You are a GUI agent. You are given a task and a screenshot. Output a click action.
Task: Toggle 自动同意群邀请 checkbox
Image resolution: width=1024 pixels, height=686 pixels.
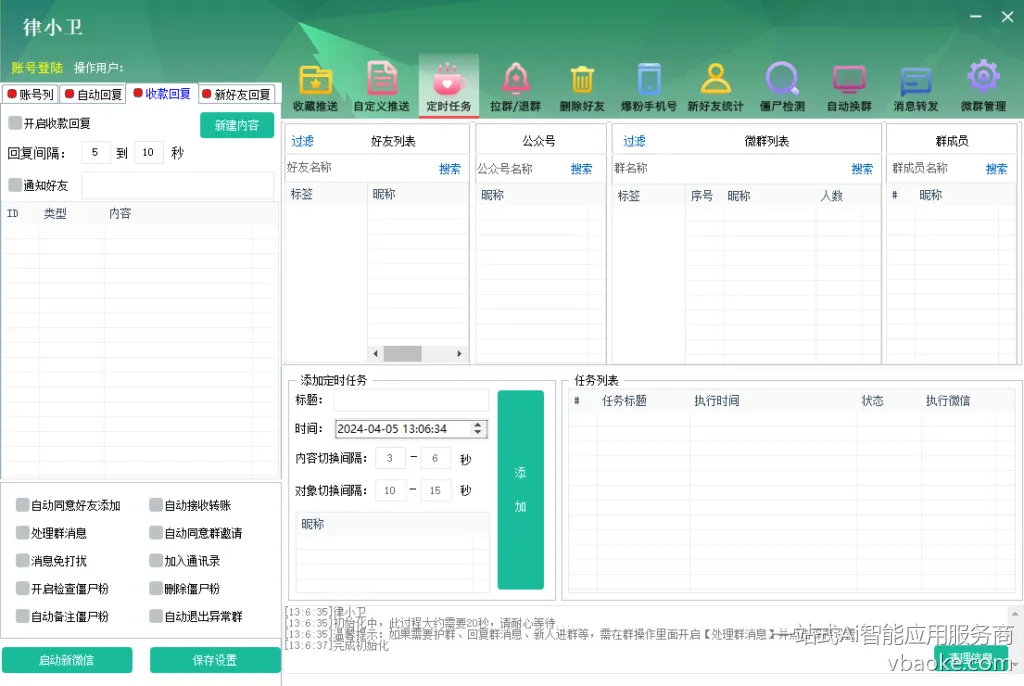156,533
